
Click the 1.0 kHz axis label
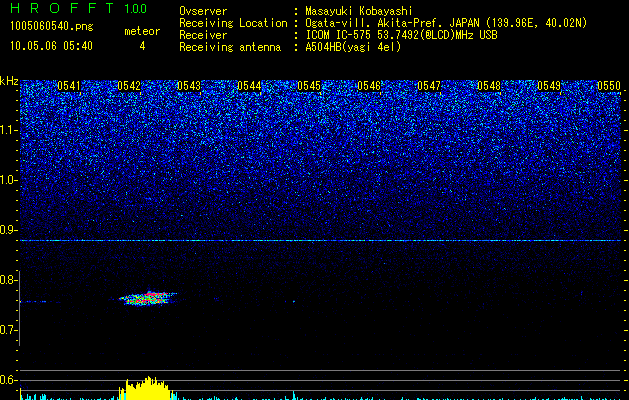click(9, 180)
